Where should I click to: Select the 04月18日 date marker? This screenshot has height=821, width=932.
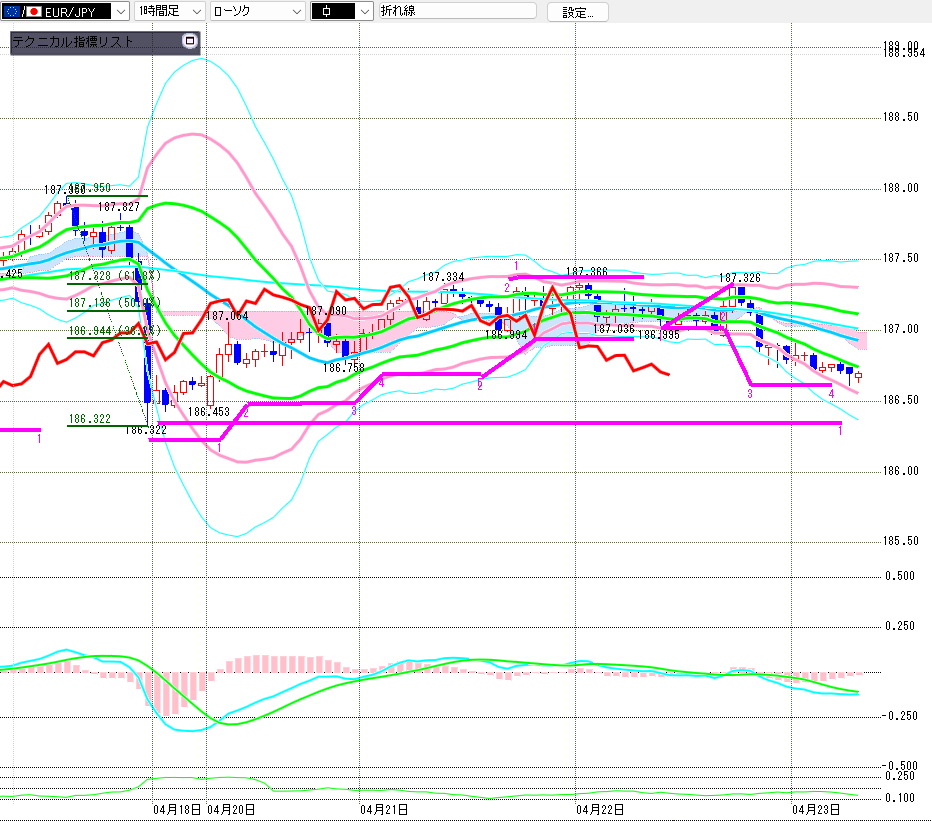pos(177,808)
